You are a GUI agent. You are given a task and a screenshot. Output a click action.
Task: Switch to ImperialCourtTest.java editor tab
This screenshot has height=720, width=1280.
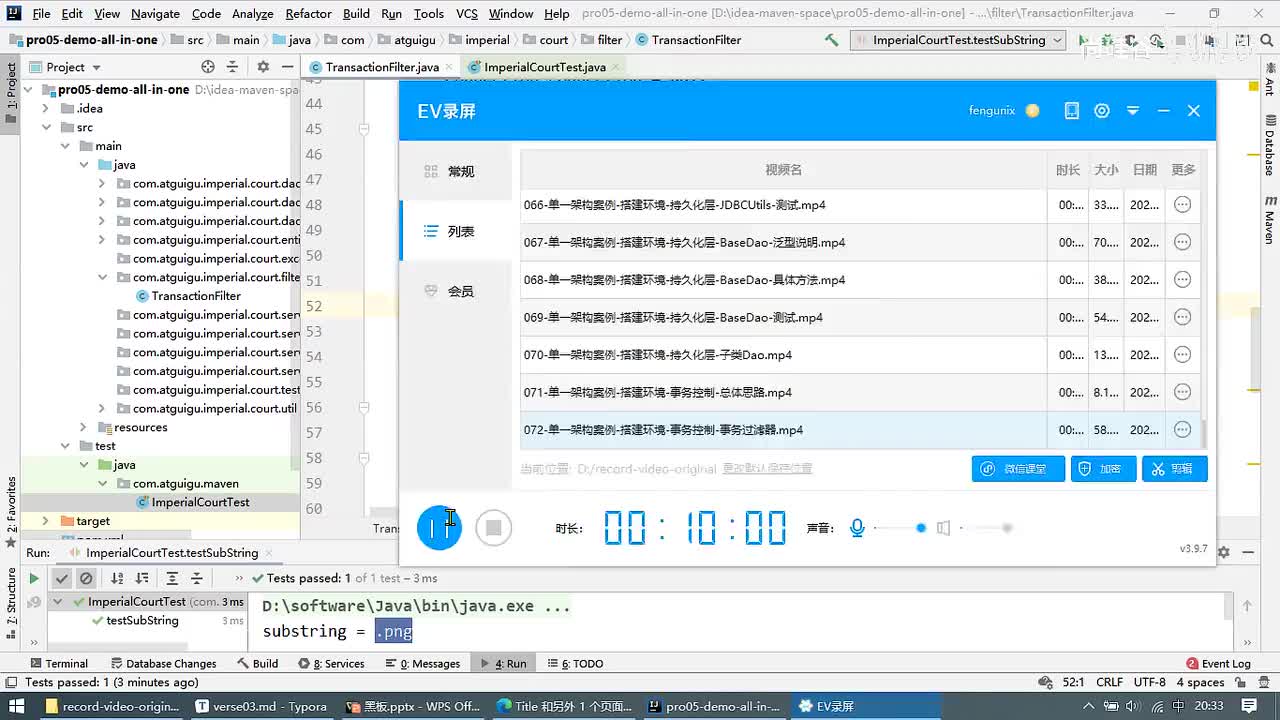[545, 67]
